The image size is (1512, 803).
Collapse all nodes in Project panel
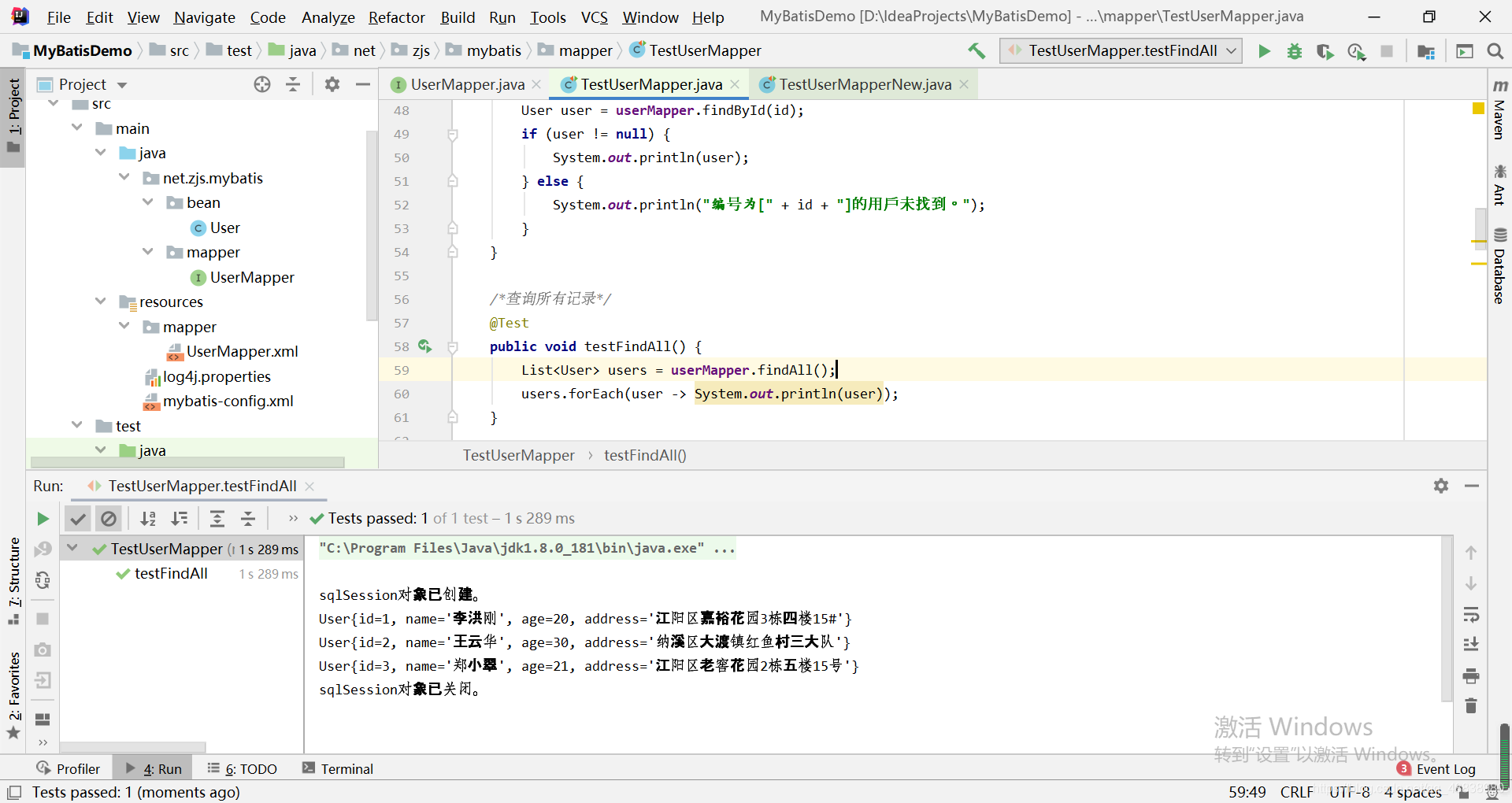click(x=293, y=84)
